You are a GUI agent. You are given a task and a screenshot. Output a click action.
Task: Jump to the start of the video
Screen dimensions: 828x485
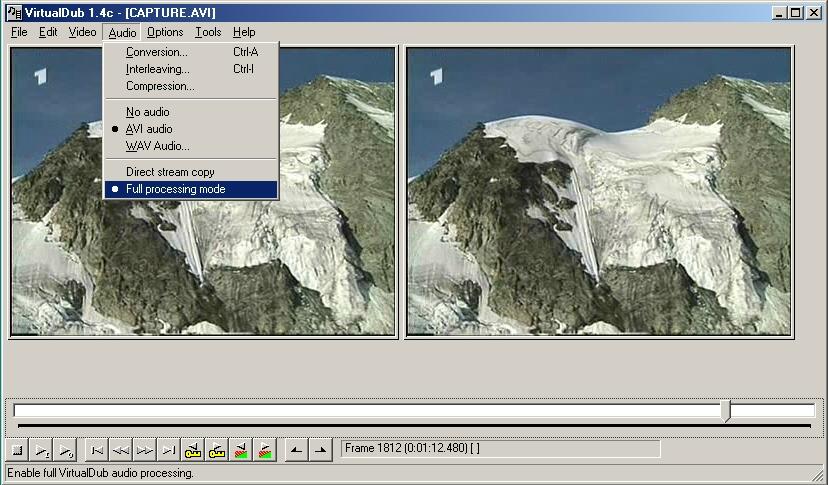point(97,450)
